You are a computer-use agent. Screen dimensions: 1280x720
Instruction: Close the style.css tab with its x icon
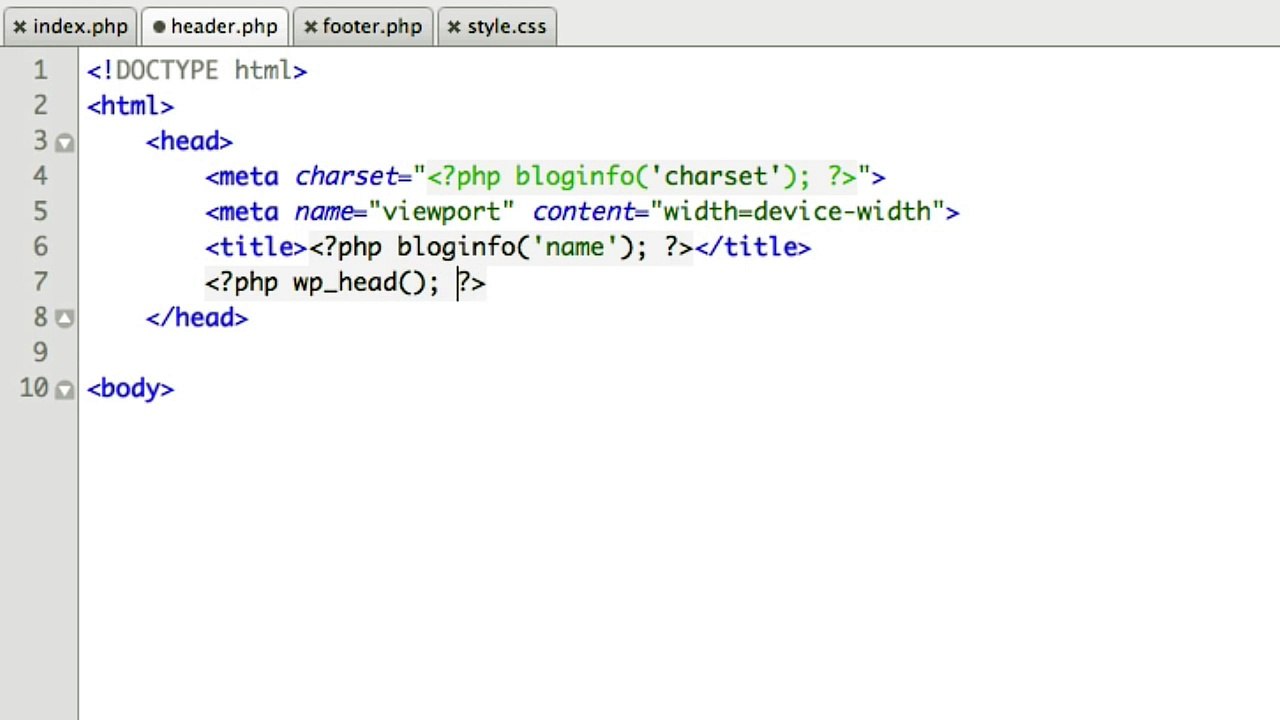point(454,27)
